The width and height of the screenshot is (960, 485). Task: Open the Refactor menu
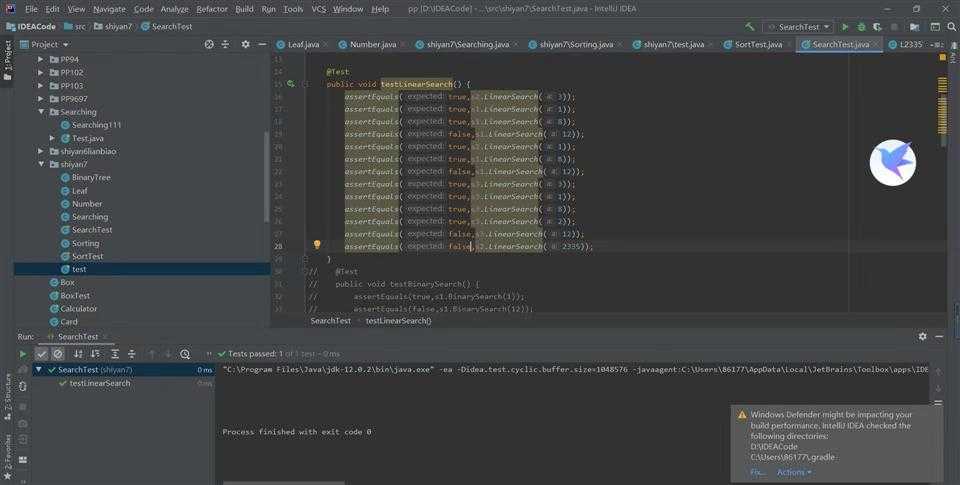212,9
